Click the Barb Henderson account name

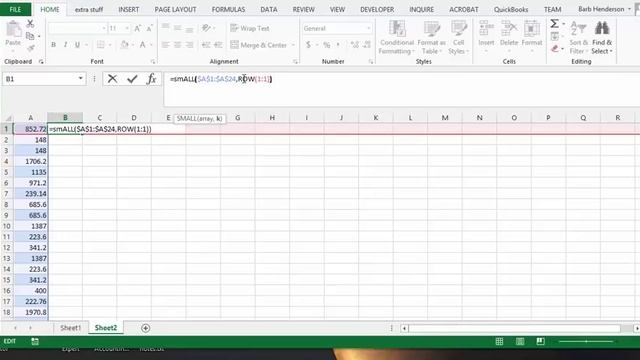[601, 9]
